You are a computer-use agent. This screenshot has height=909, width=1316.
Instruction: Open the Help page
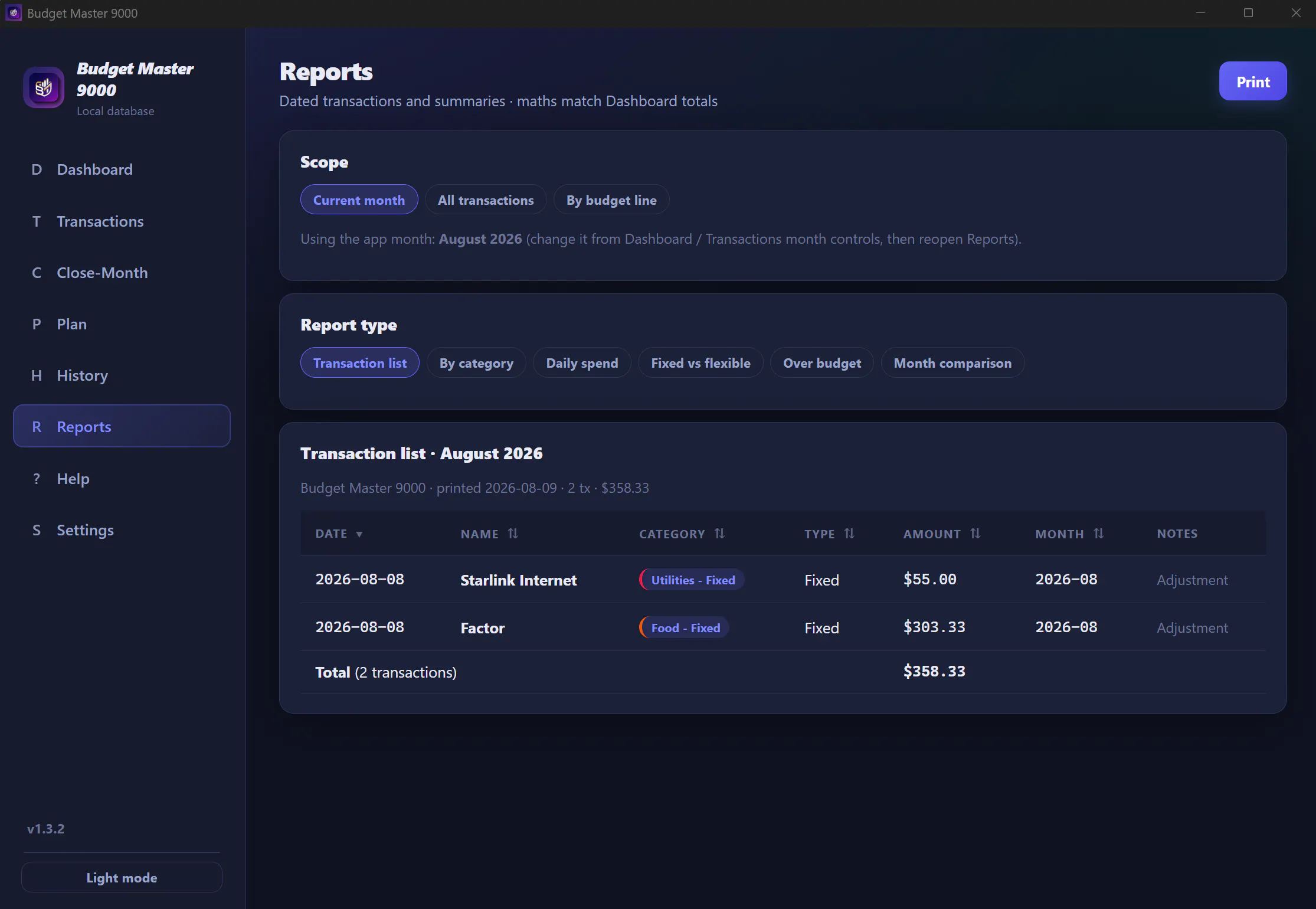[122, 479]
